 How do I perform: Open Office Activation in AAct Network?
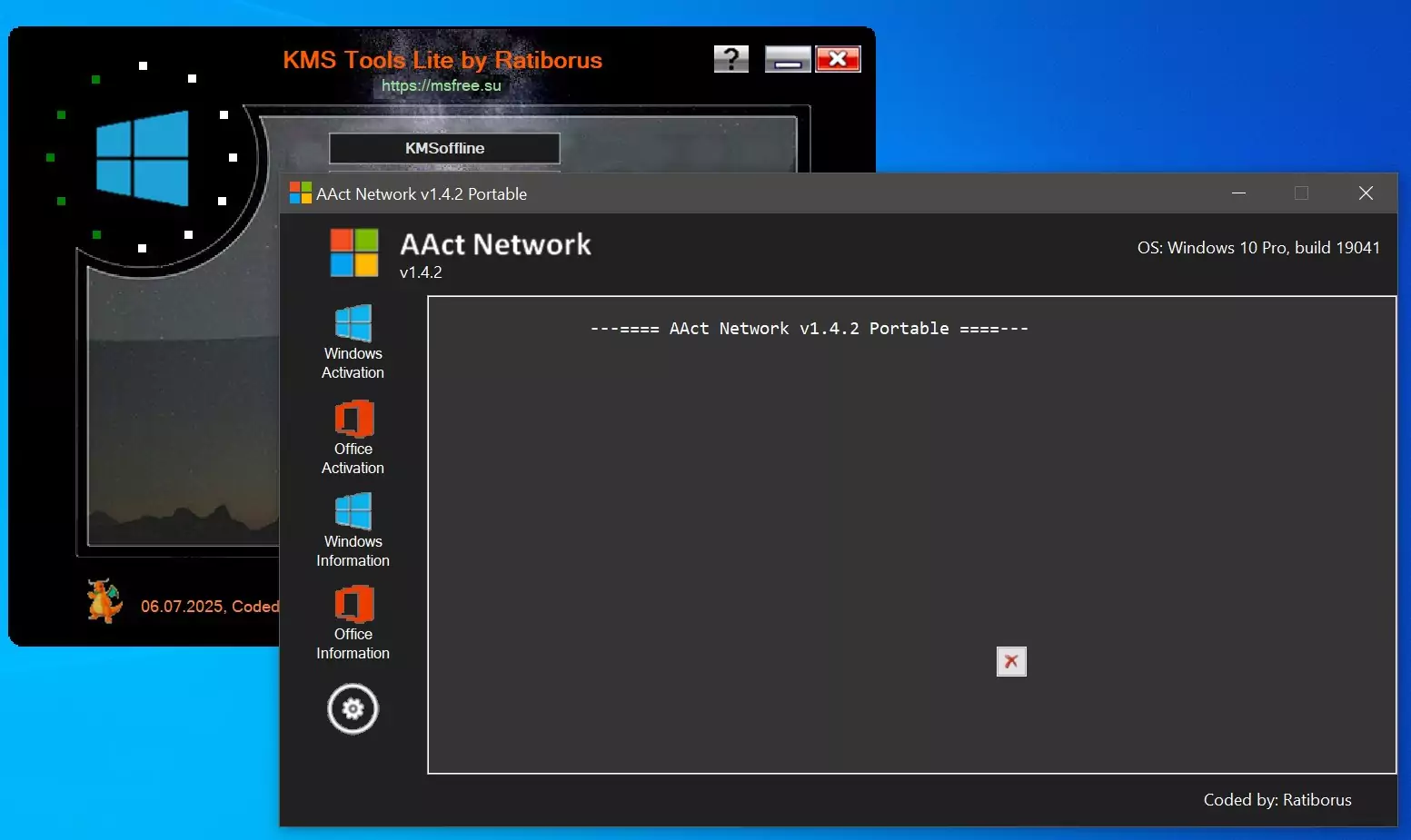point(353,438)
